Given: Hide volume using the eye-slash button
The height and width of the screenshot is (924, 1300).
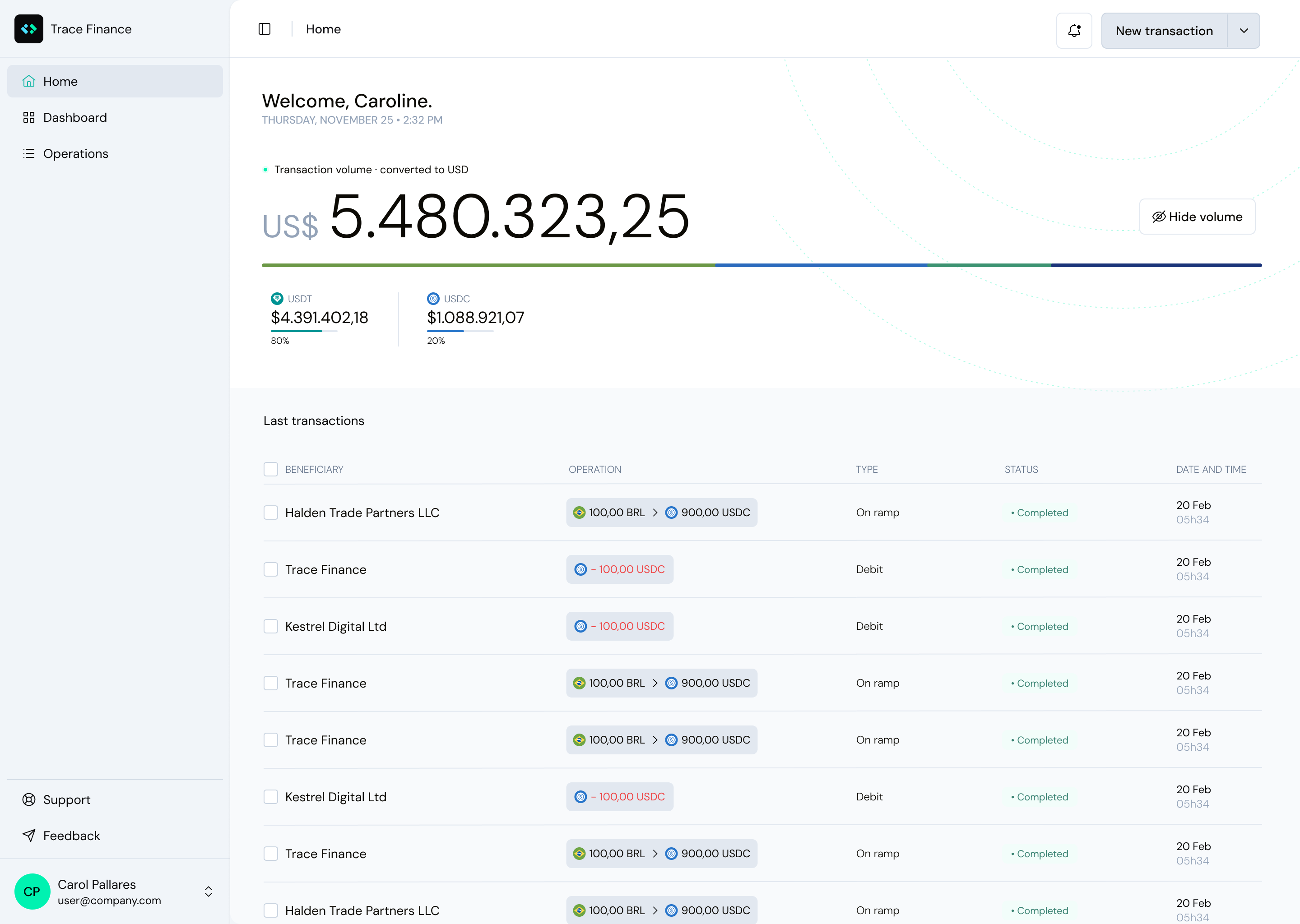Looking at the screenshot, I should (1197, 217).
